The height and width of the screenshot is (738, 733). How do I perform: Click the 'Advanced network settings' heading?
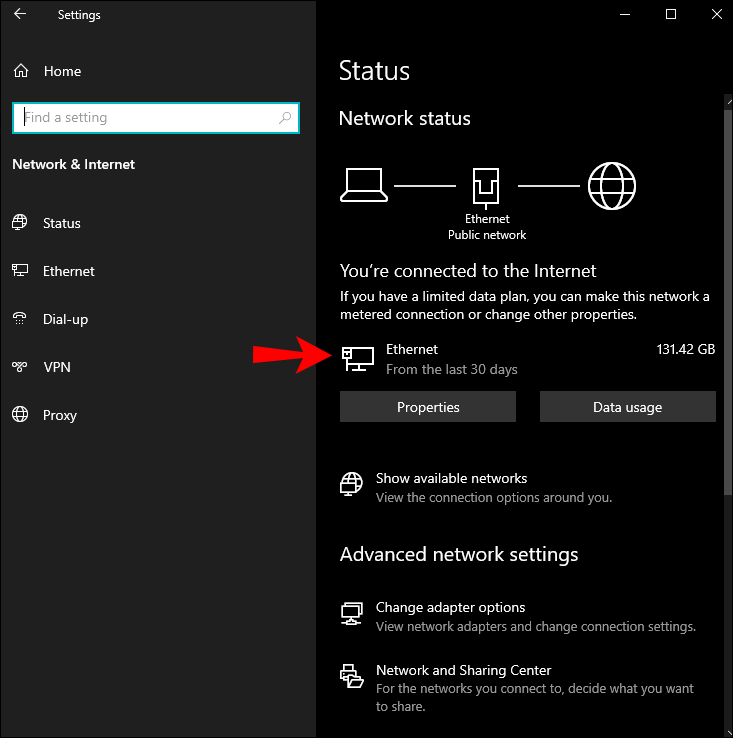(x=459, y=554)
